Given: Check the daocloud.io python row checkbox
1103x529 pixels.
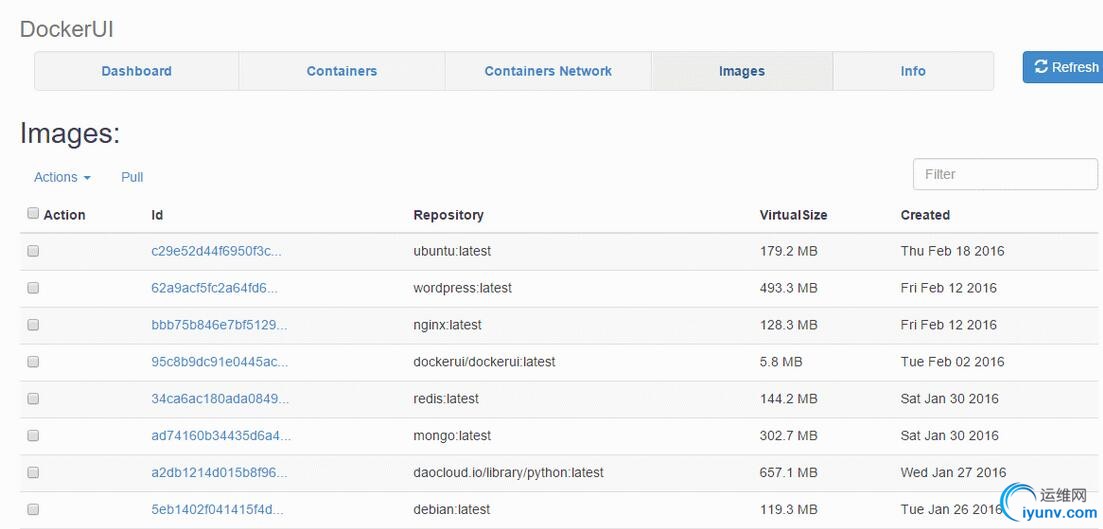Looking at the screenshot, I should click(x=33, y=473).
